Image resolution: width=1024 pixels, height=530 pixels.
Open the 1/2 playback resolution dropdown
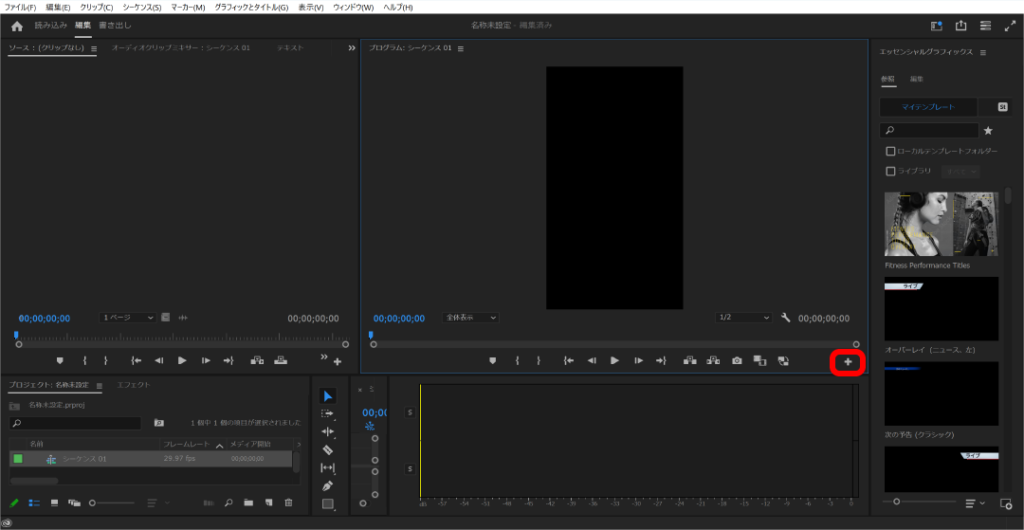pyautogui.click(x=744, y=318)
